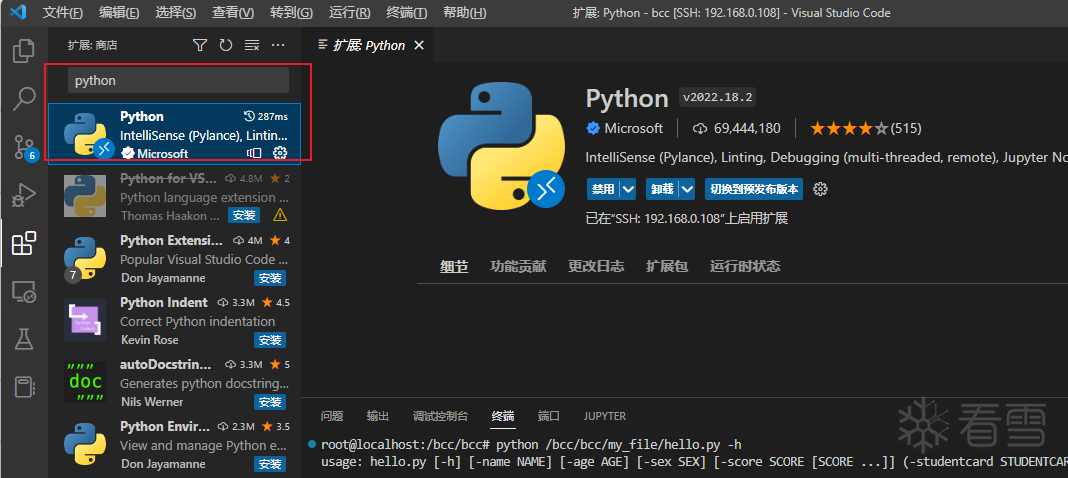Open 输出 output panel tab

tap(377, 416)
